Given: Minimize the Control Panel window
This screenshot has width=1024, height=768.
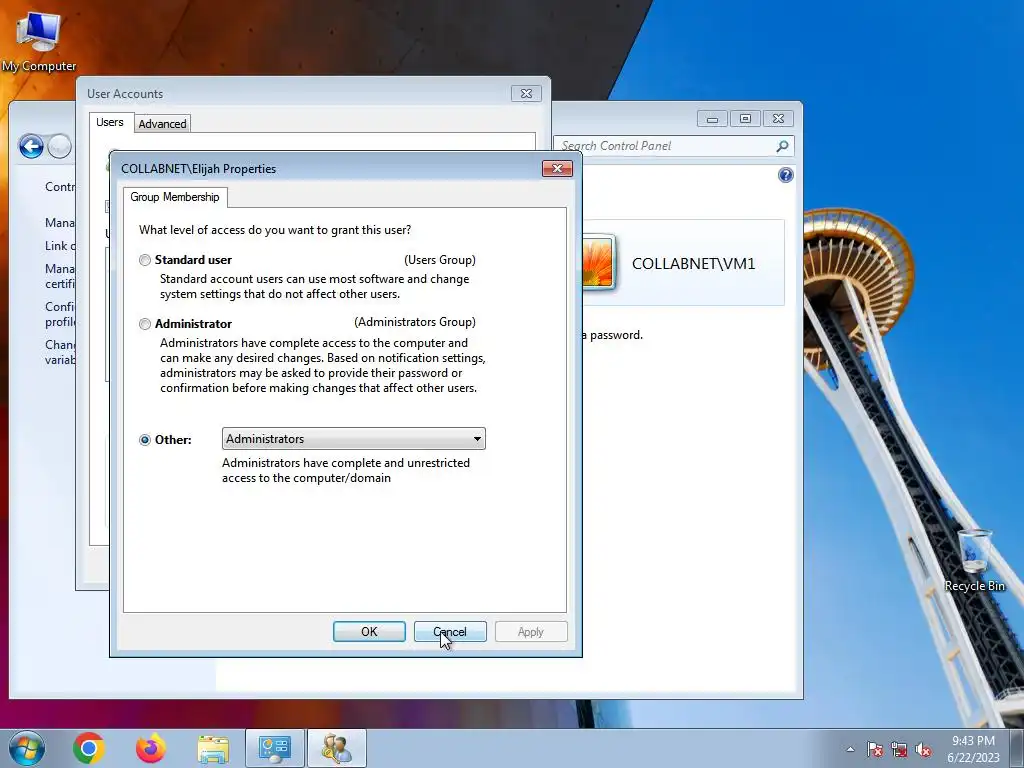Looking at the screenshot, I should pyautogui.click(x=712, y=119).
